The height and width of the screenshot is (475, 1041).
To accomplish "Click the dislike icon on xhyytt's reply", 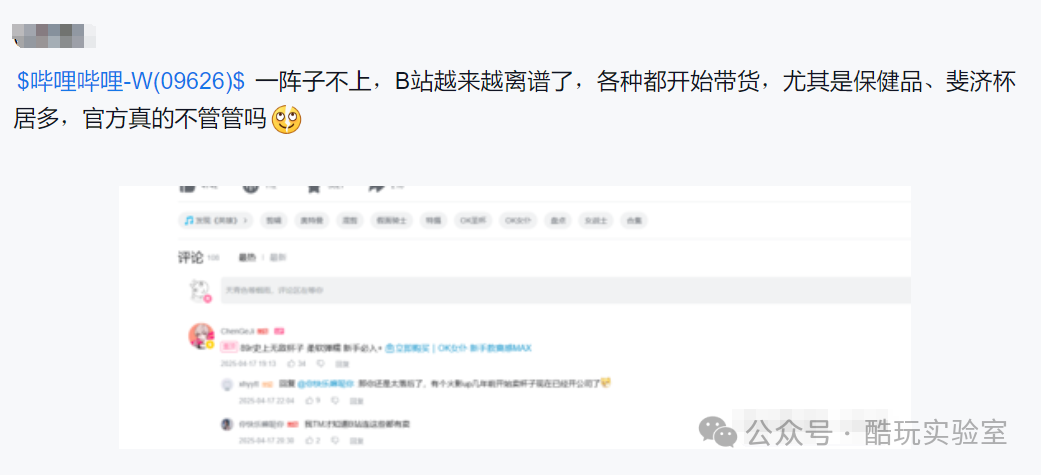I will (335, 401).
